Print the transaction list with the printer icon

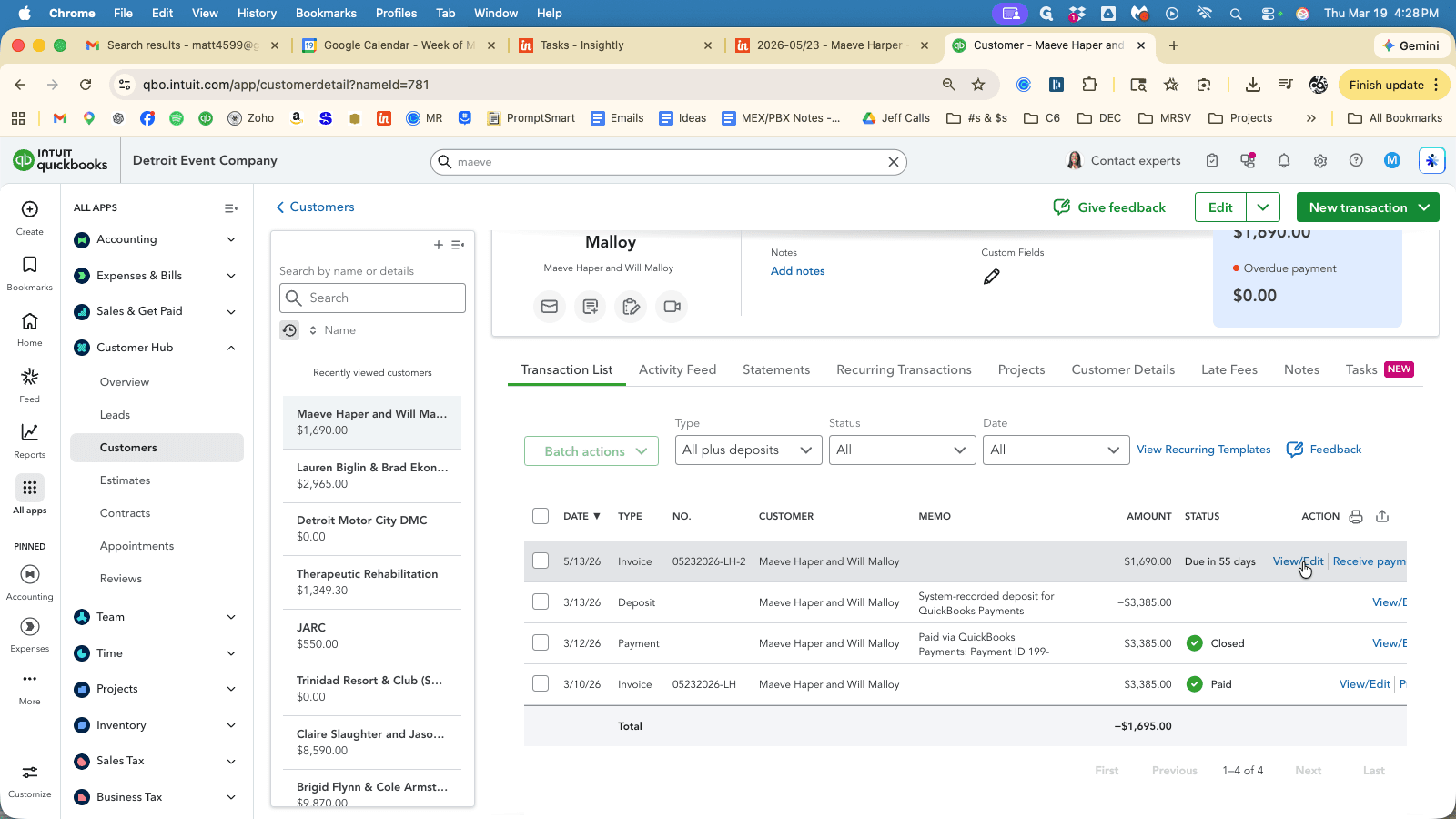coord(1356,516)
